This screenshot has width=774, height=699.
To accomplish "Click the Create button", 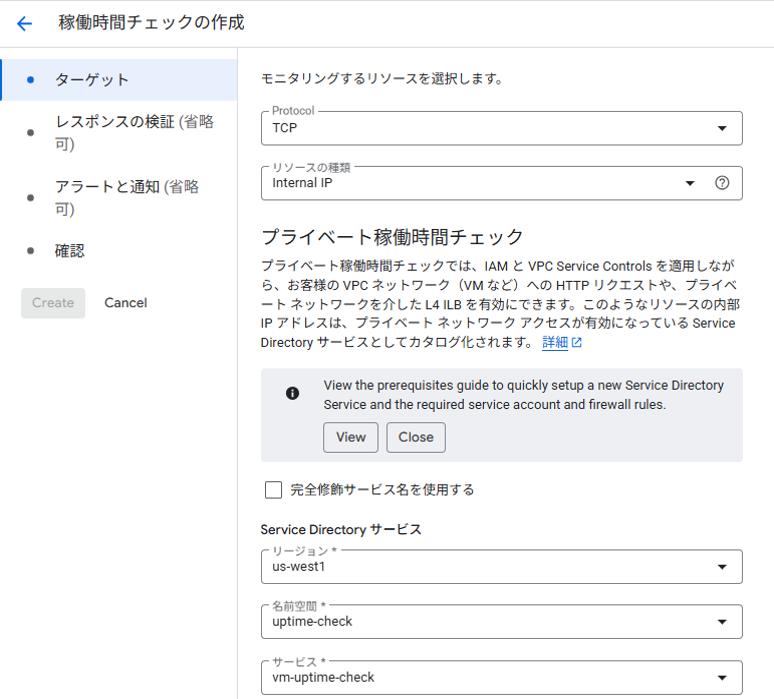I will 53,303.
